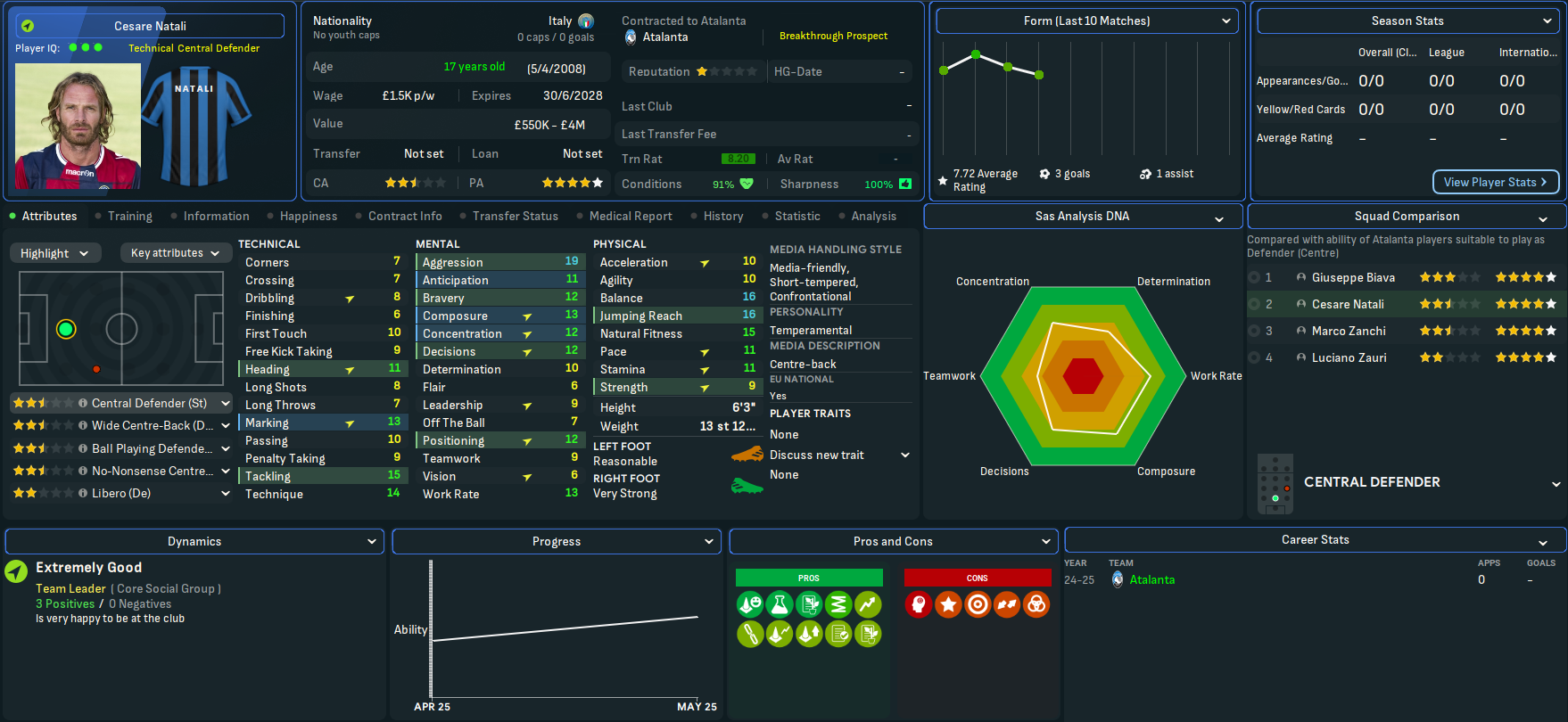Screen dimensions: 1568x722
Task: Select the radio button for Giuseppe Biava
Action: click(1255, 277)
